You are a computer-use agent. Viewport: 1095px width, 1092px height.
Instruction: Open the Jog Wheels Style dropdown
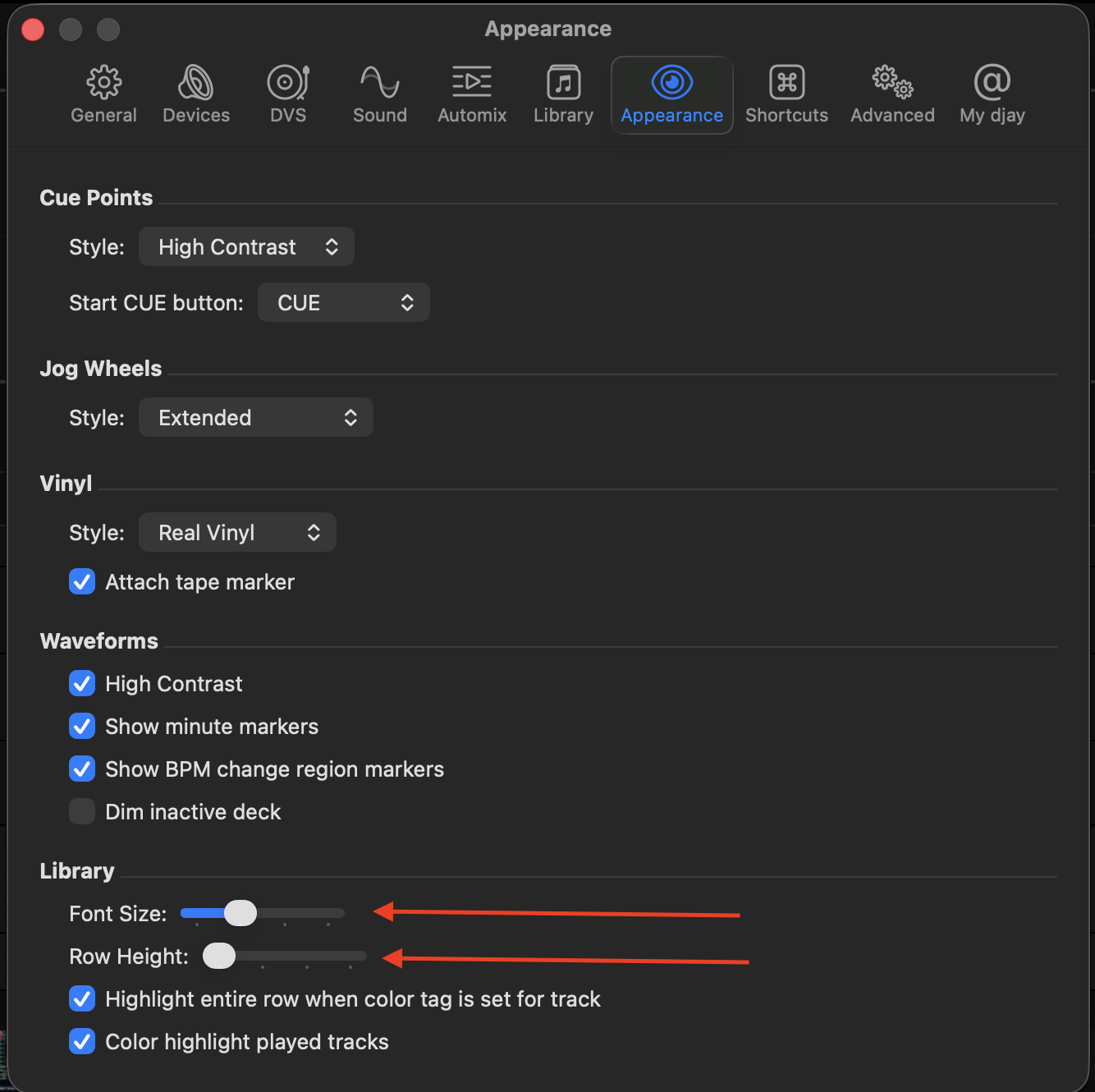pyautogui.click(x=255, y=418)
